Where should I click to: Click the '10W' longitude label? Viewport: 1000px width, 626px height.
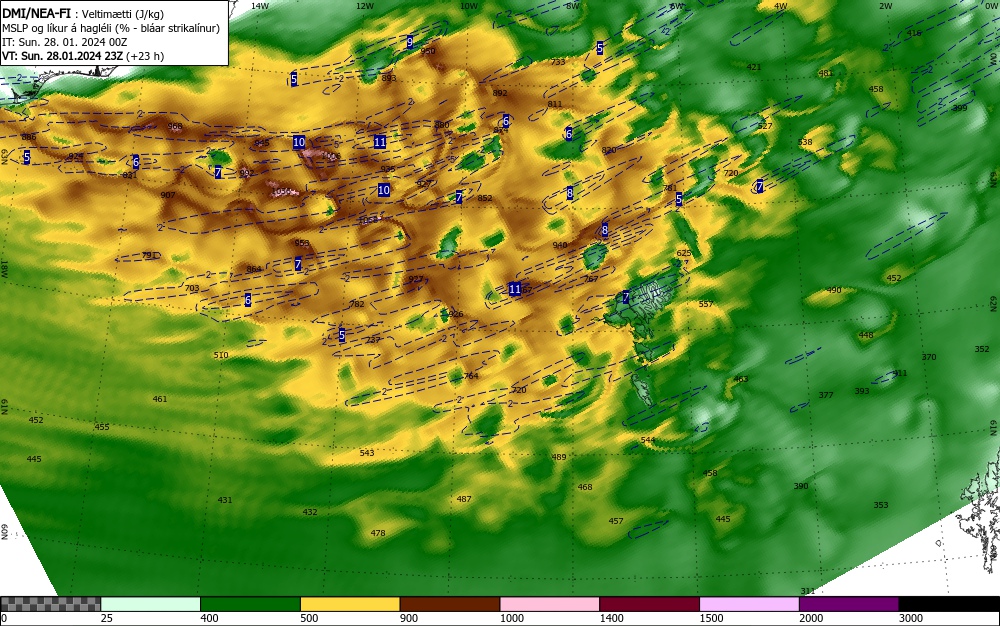point(469,6)
